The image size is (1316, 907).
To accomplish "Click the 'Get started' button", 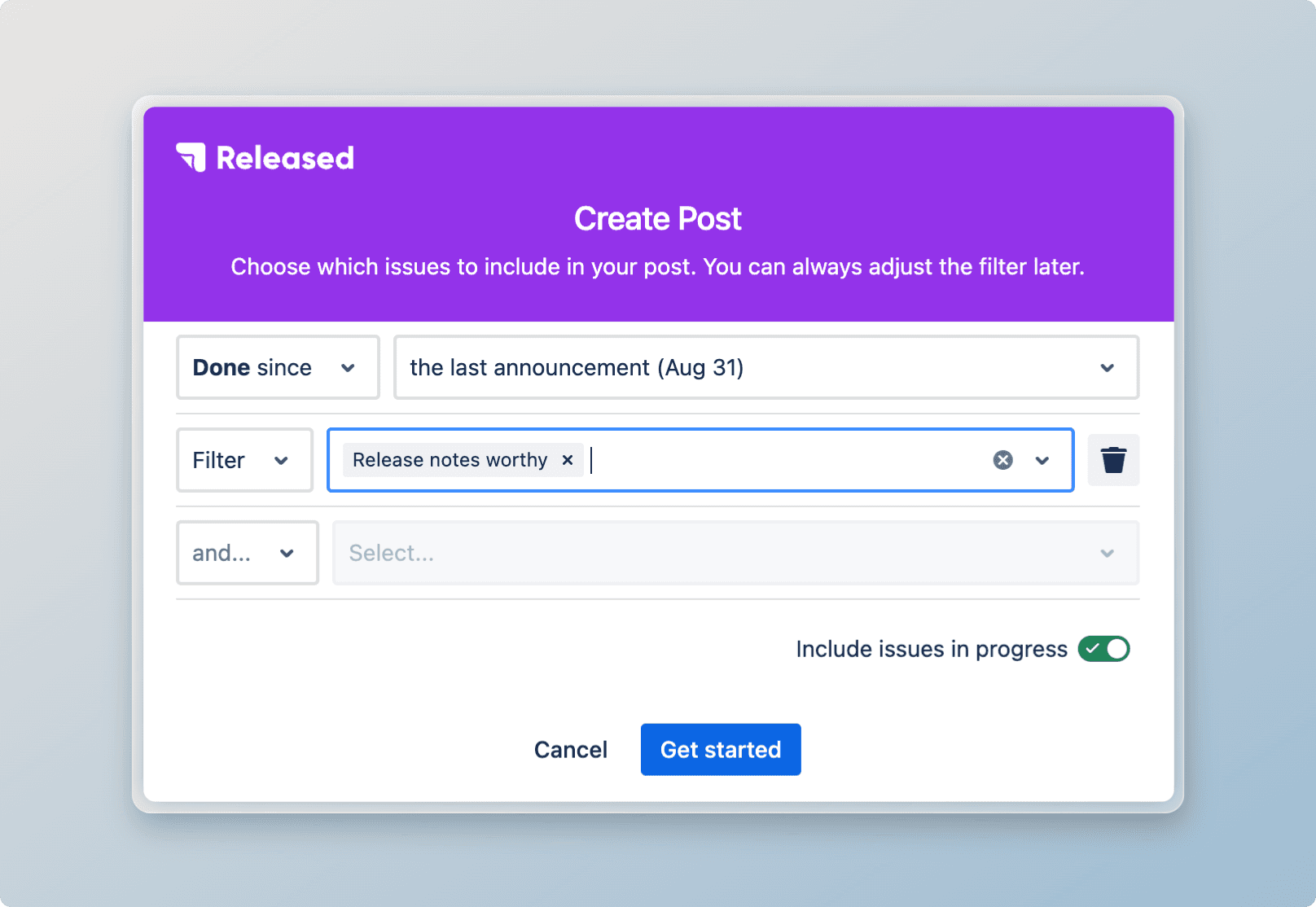I will tap(721, 749).
